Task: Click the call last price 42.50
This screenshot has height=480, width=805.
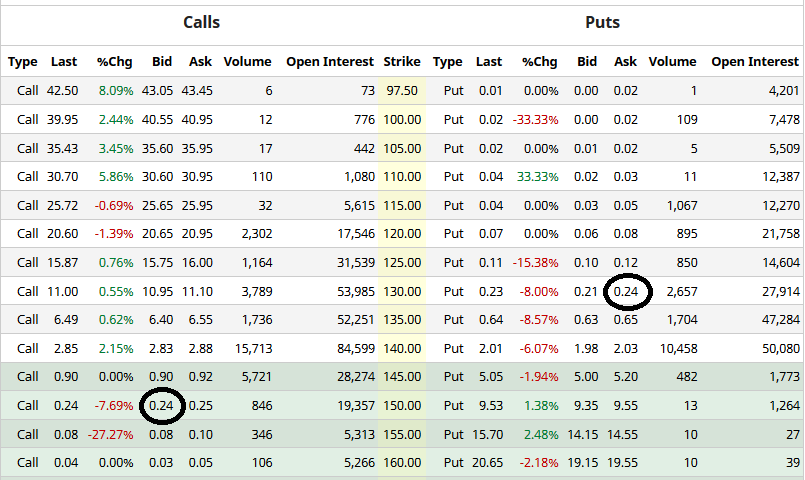Action: 62,91
